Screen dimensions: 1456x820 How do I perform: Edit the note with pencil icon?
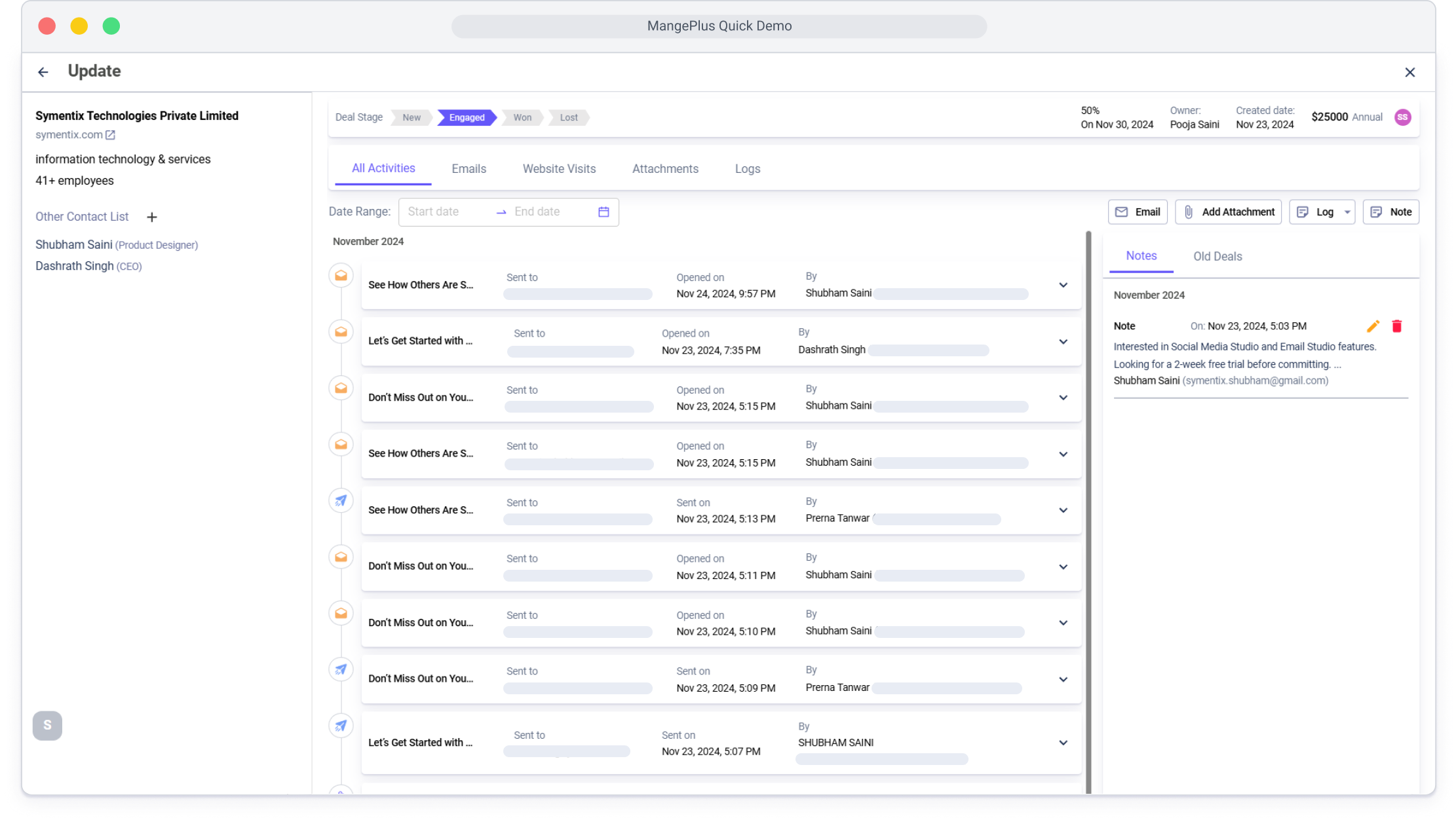tap(1373, 326)
